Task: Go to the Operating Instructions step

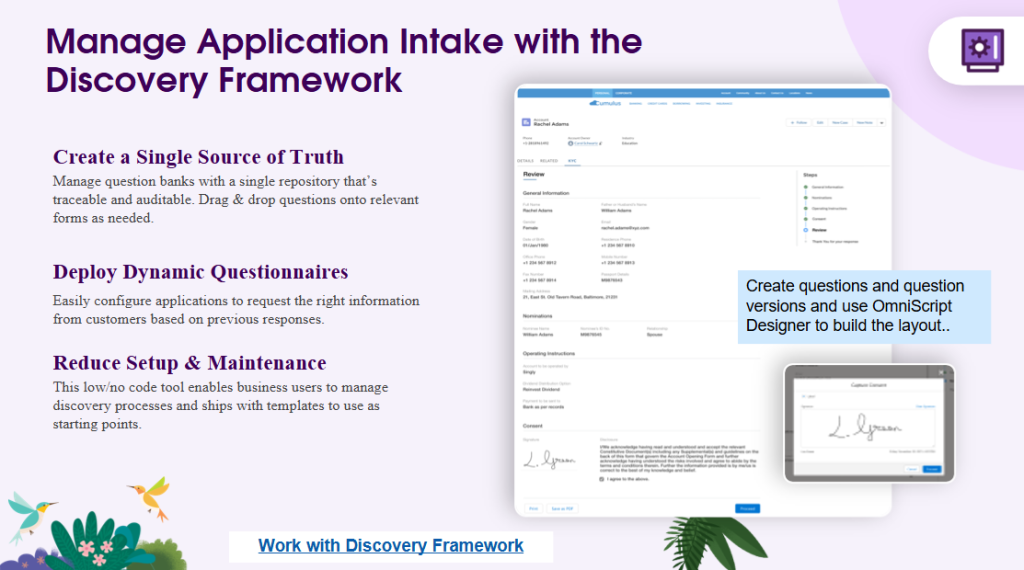Action: click(x=829, y=208)
